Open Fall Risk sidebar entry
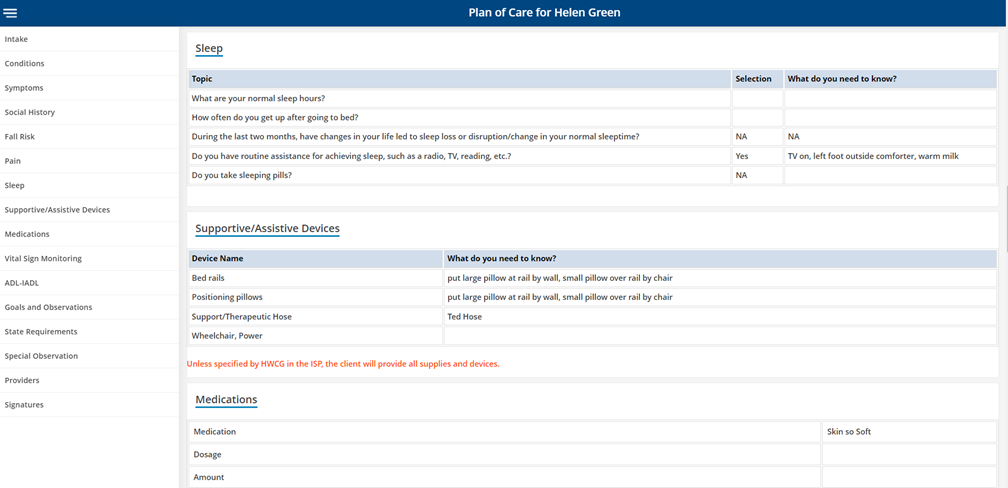1008x488 pixels. (20, 136)
